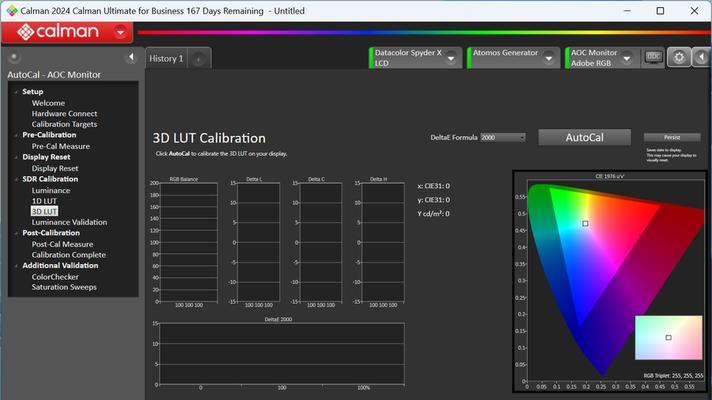
Task: Select the highlighted 3D LUT step
Action: 44,211
